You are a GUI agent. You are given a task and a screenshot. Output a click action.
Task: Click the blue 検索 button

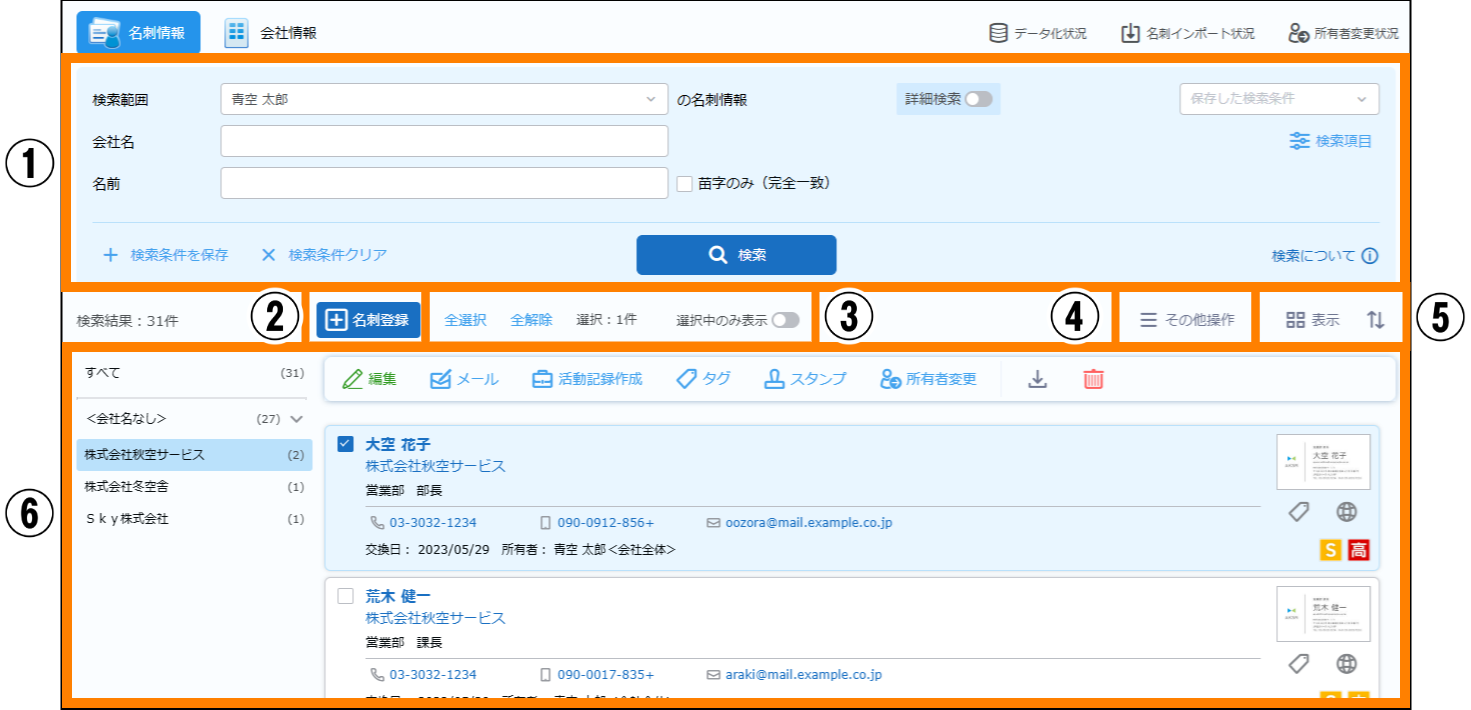(x=736, y=255)
